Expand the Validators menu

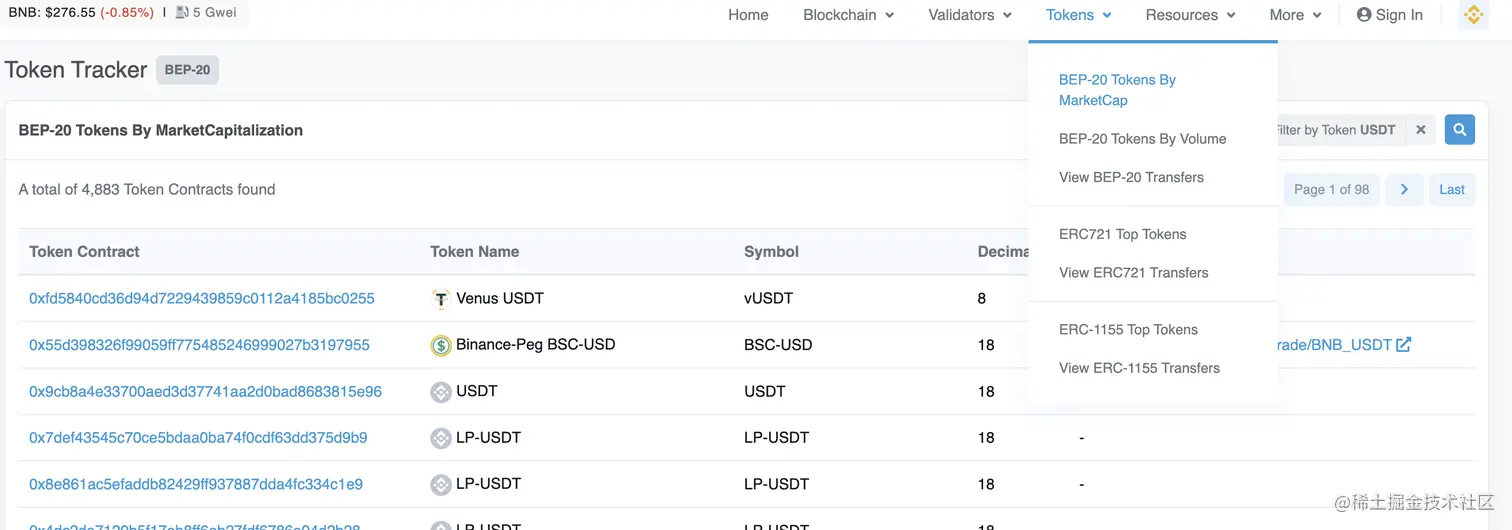coord(970,15)
